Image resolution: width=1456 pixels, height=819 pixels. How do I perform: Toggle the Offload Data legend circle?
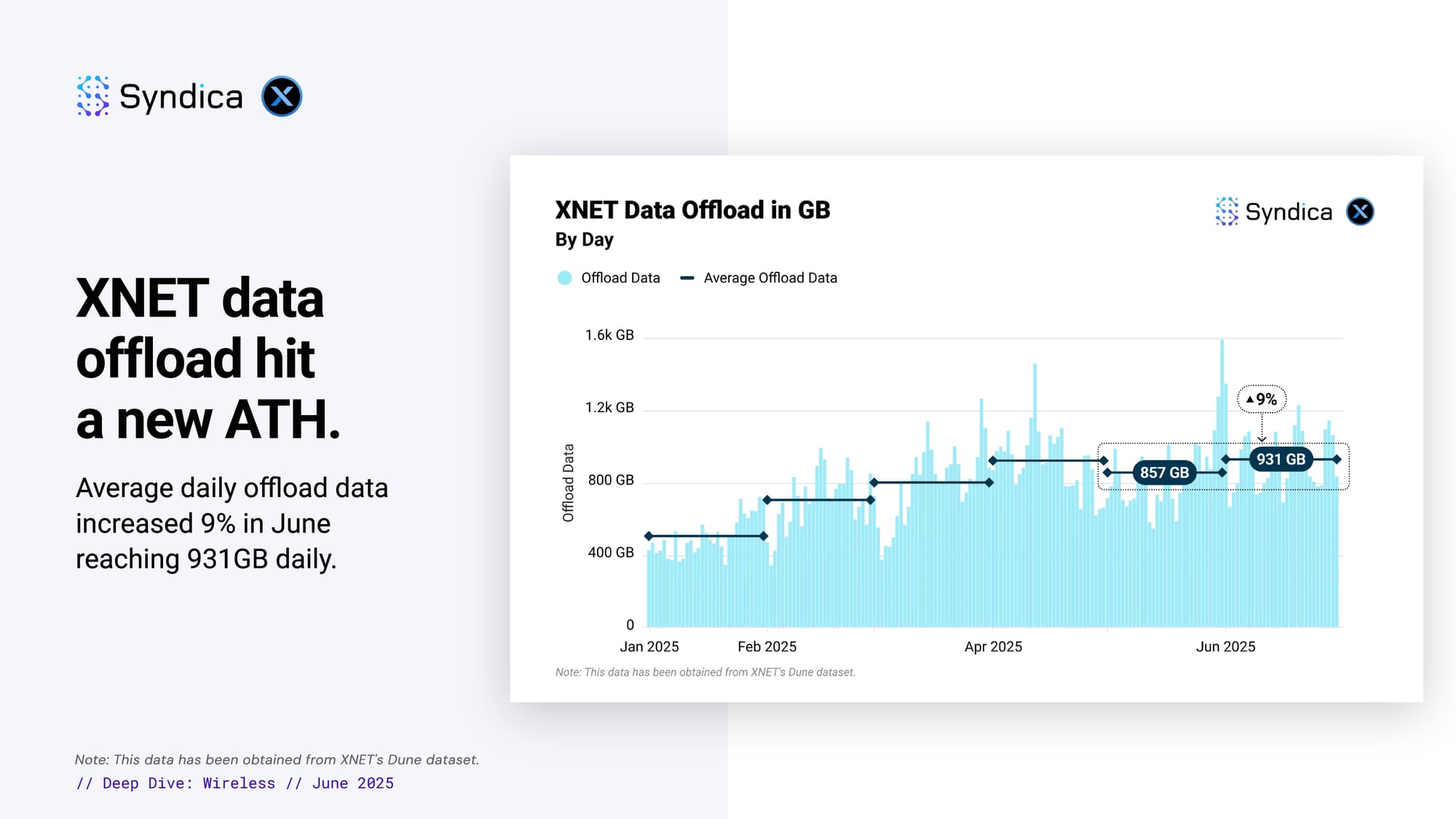click(564, 278)
